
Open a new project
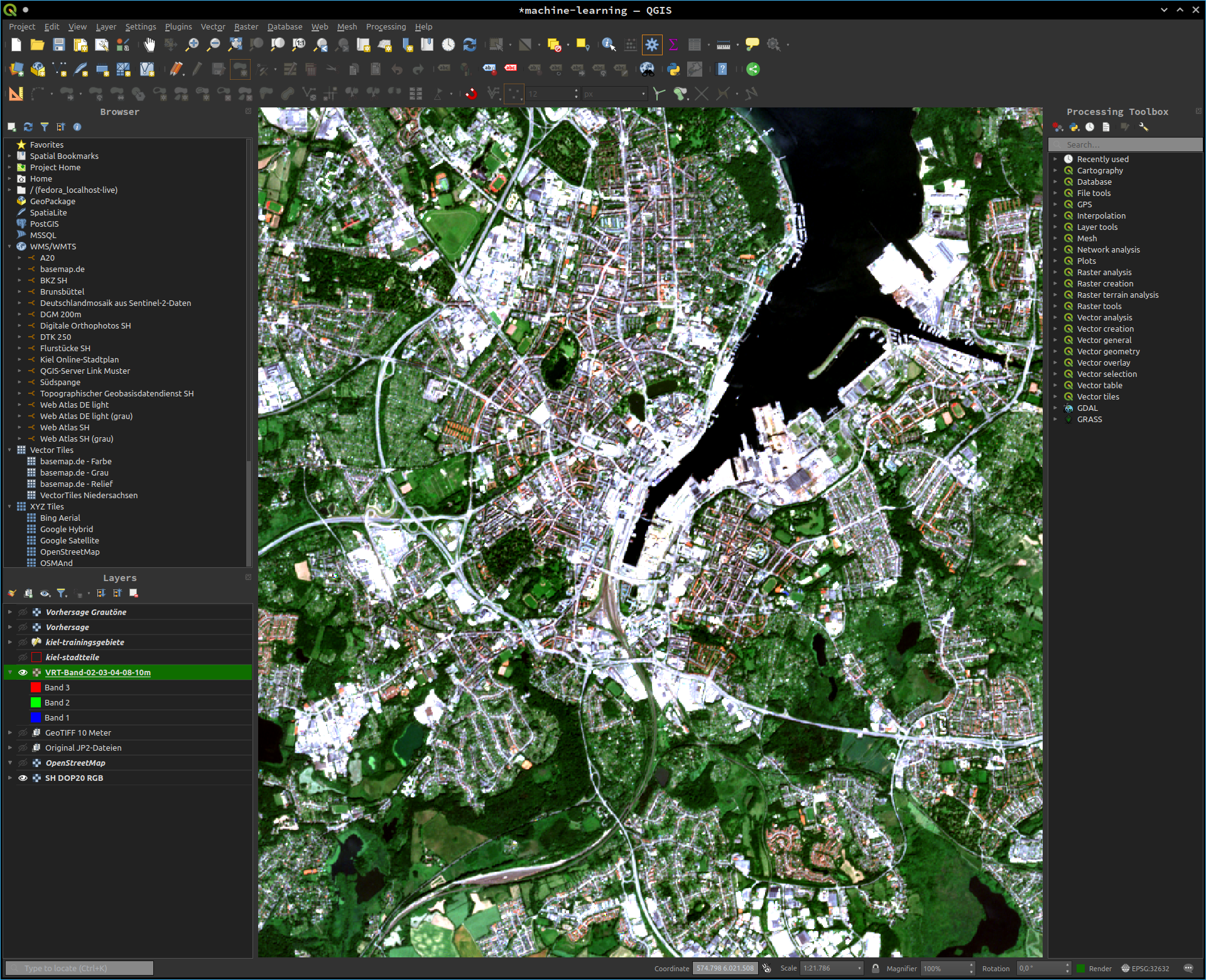click(16, 45)
